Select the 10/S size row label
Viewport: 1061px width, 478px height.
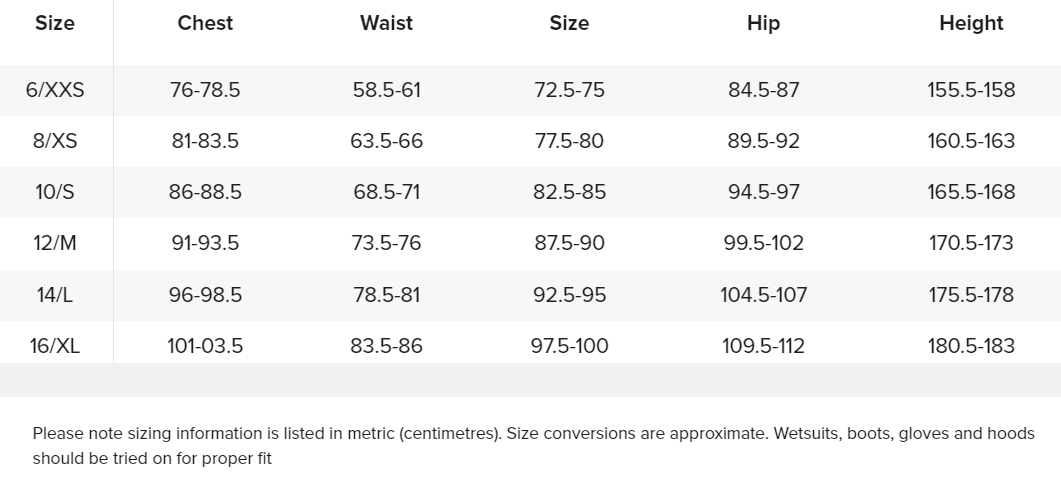(55, 192)
